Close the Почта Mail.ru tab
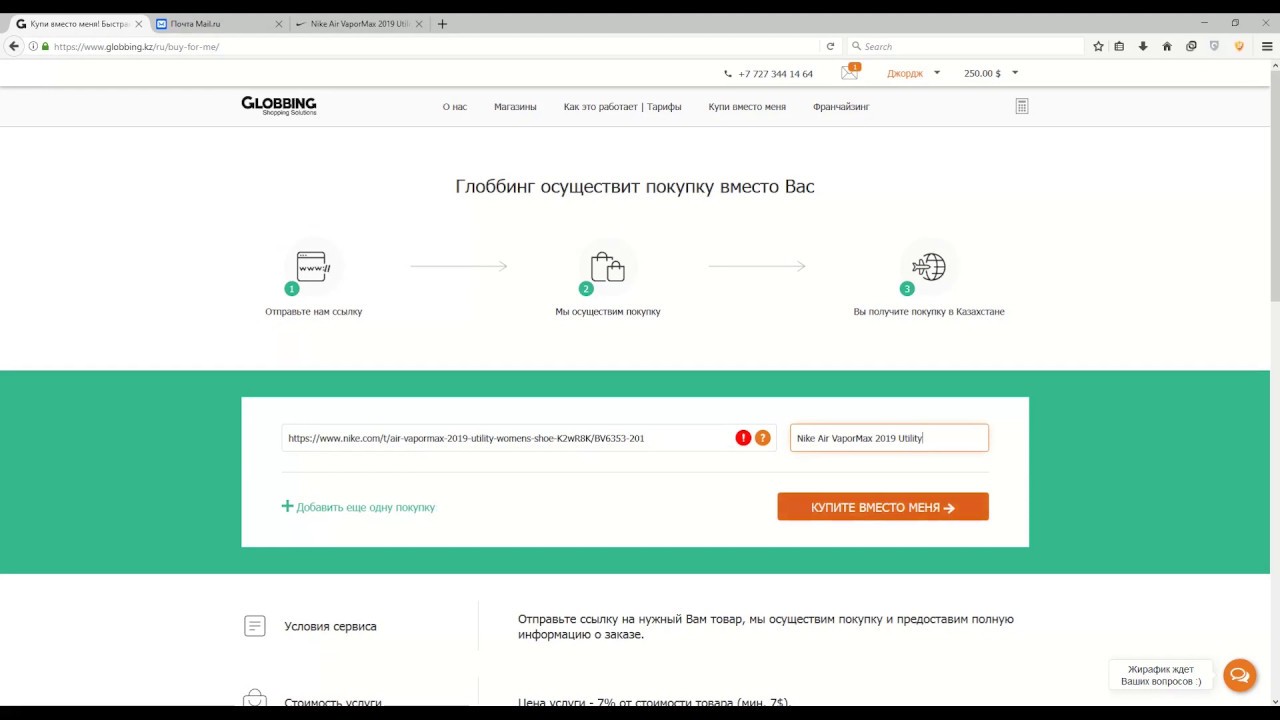 point(279,24)
